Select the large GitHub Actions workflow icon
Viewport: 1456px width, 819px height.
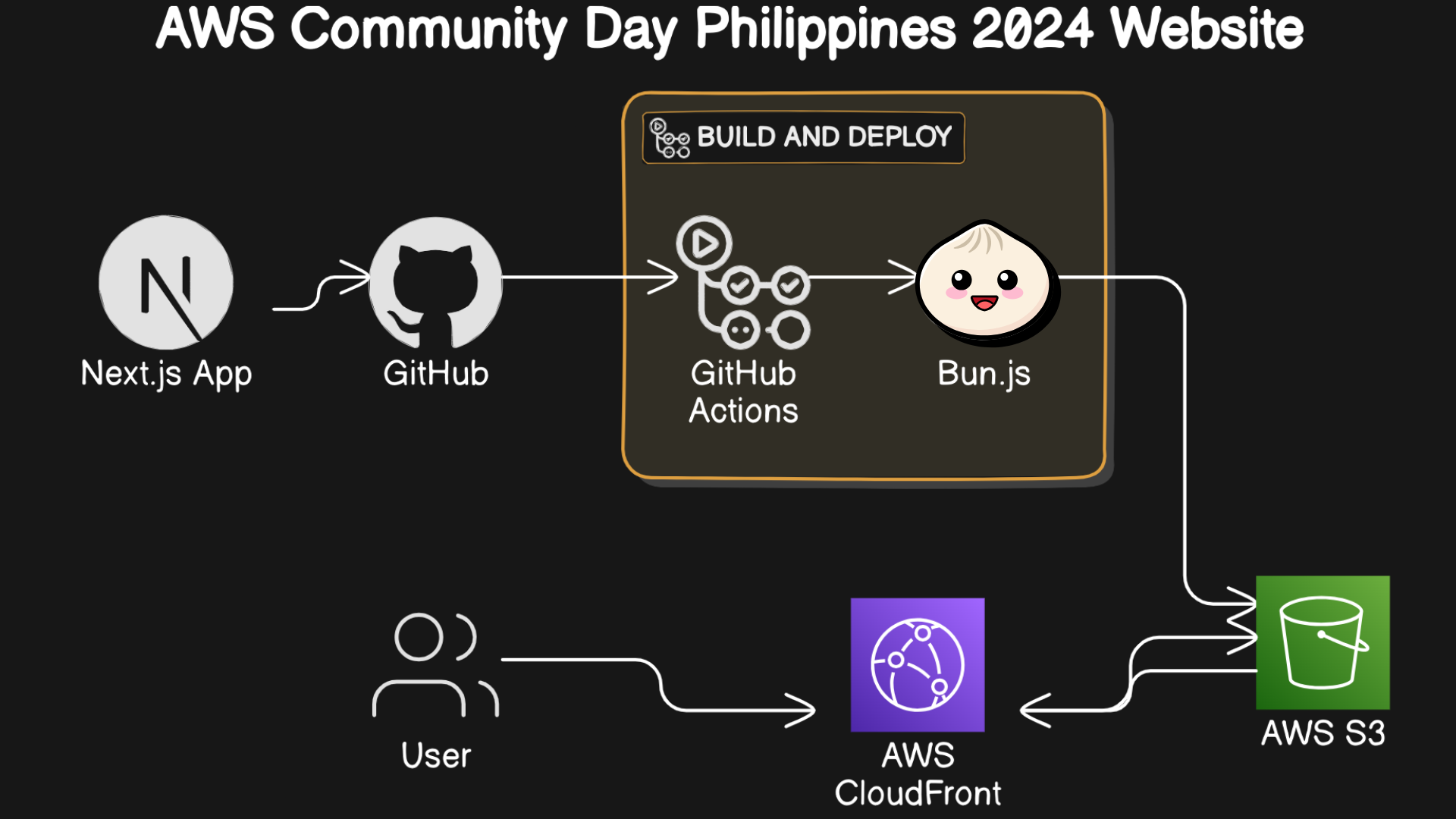743,282
